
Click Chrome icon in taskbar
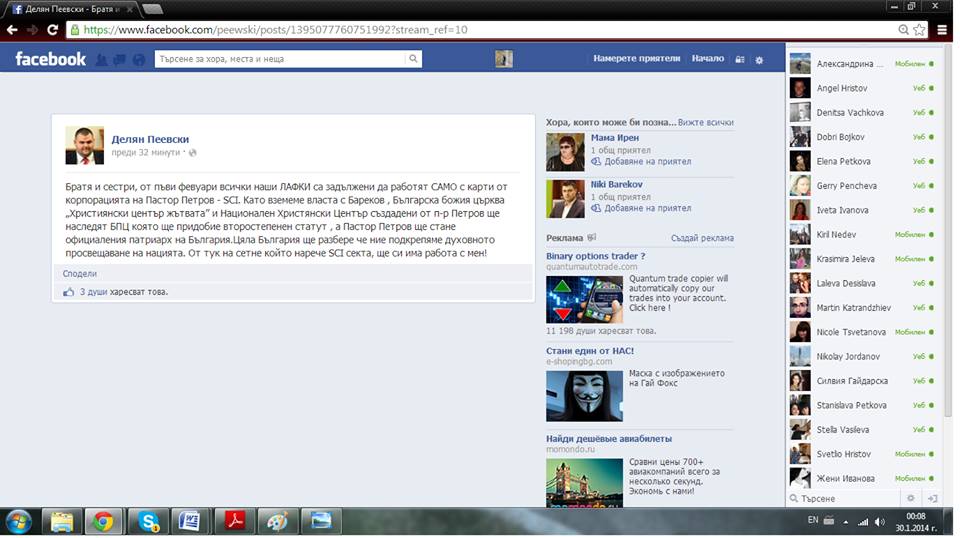[103, 521]
